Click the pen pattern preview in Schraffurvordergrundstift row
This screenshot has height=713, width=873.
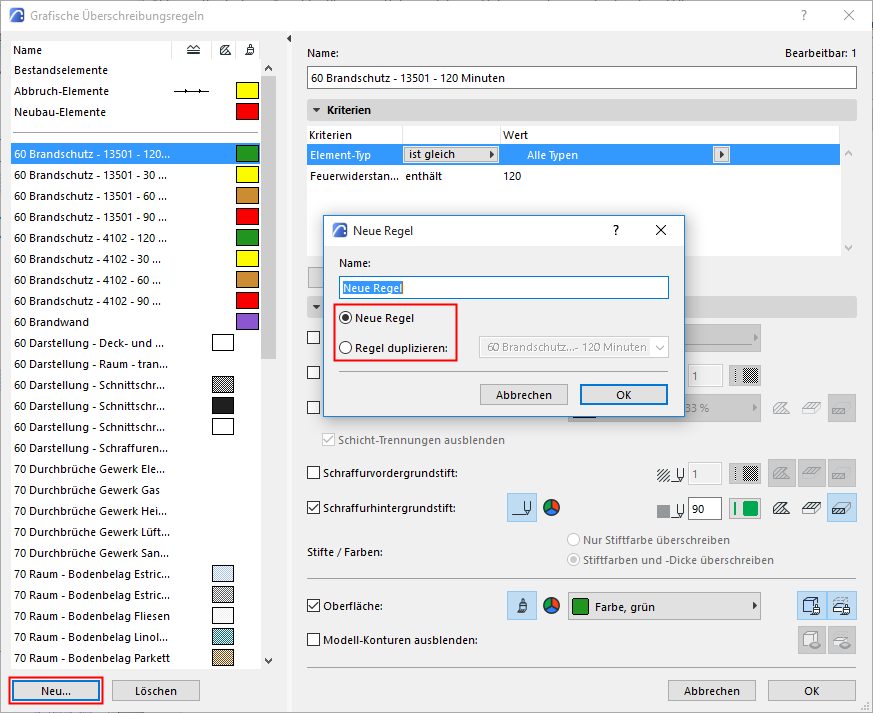click(x=745, y=474)
